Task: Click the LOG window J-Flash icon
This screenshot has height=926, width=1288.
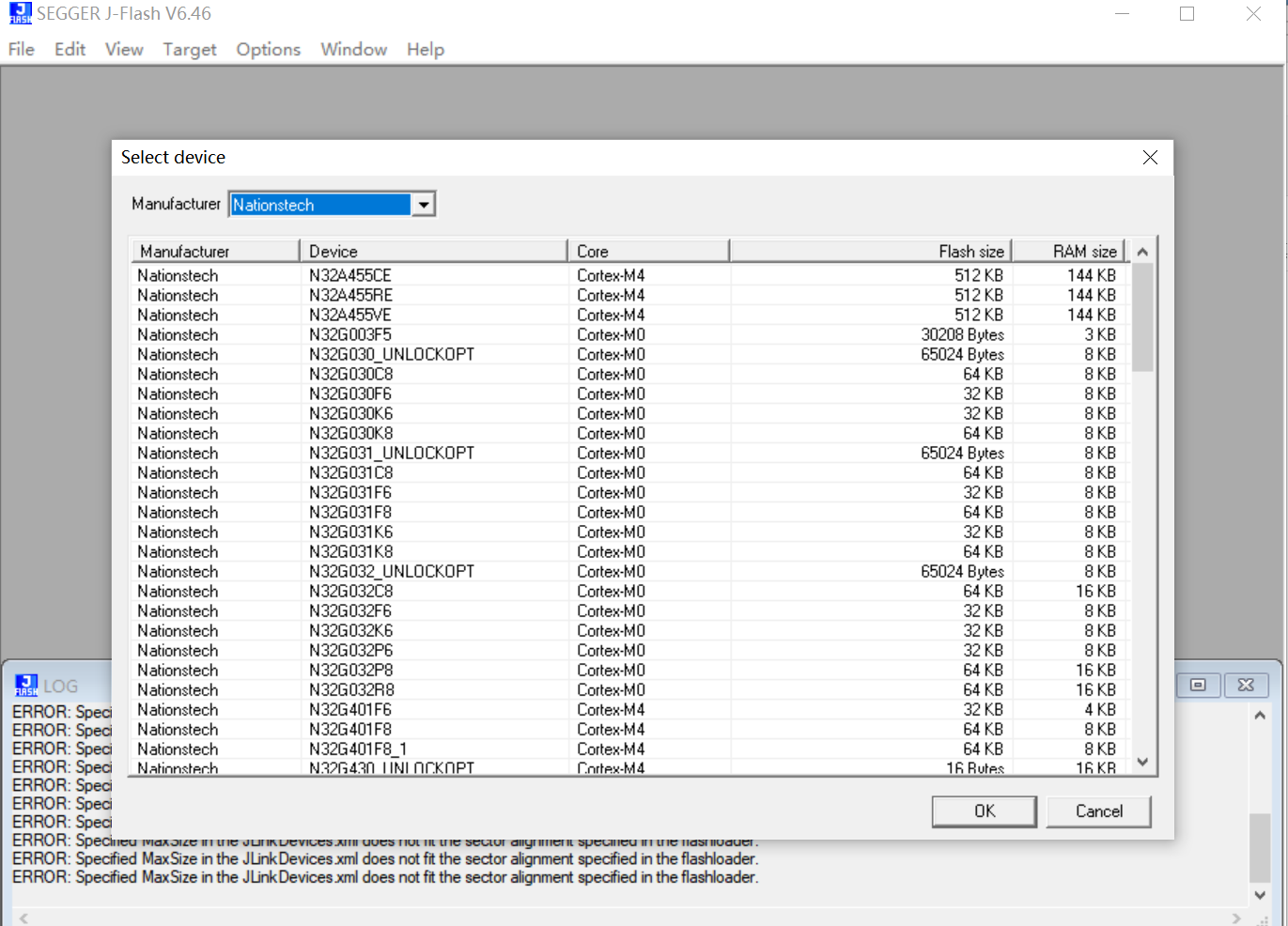Action: (25, 685)
